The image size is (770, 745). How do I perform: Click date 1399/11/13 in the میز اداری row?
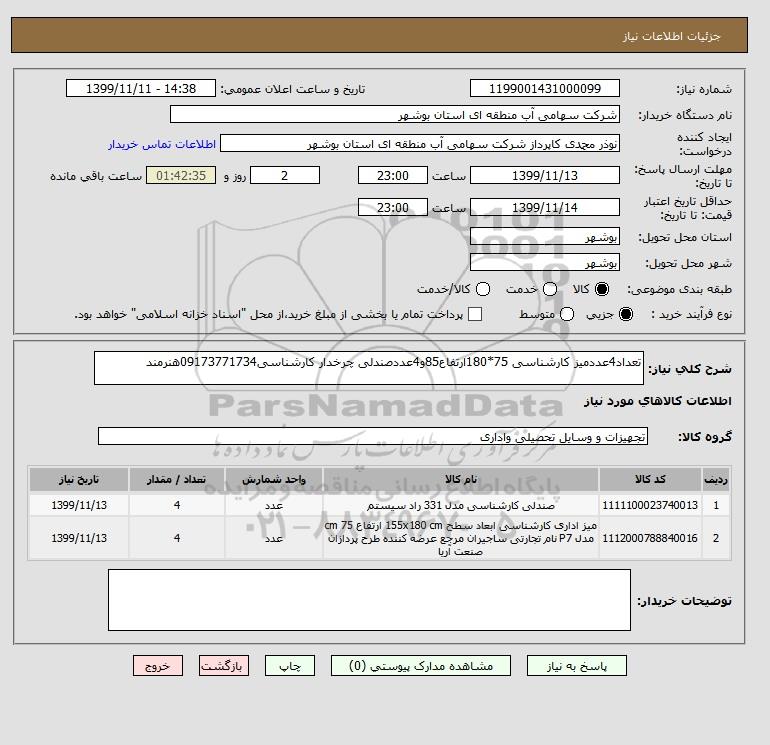(79, 538)
